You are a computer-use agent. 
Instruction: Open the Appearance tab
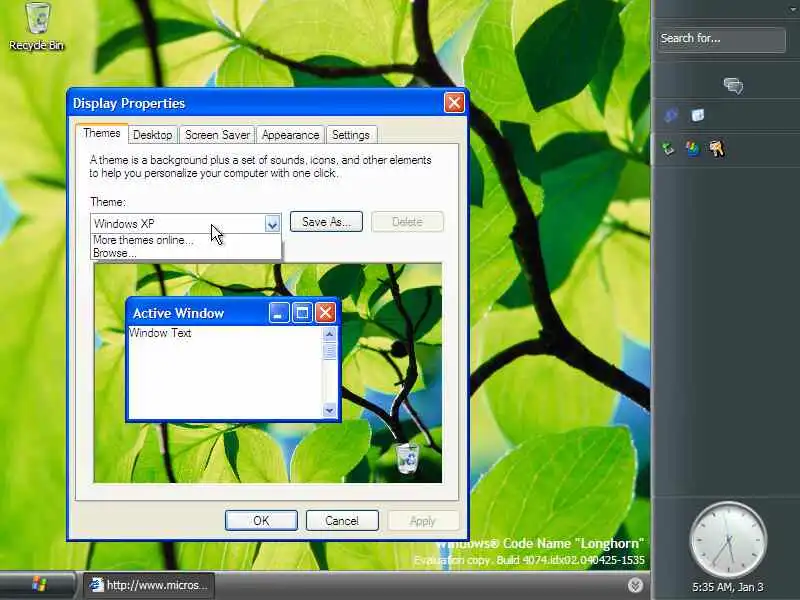pos(290,135)
